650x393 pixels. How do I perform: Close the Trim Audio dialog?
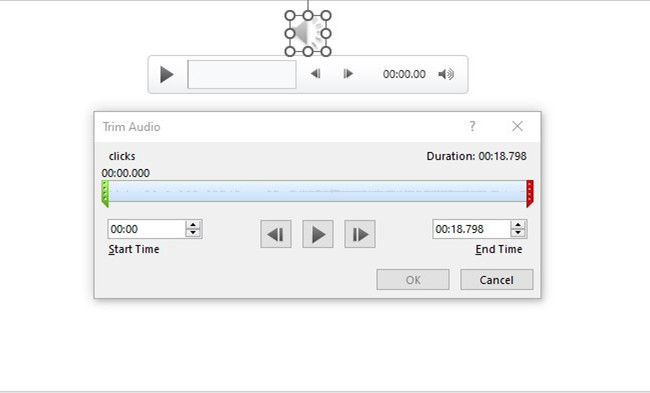click(x=517, y=126)
